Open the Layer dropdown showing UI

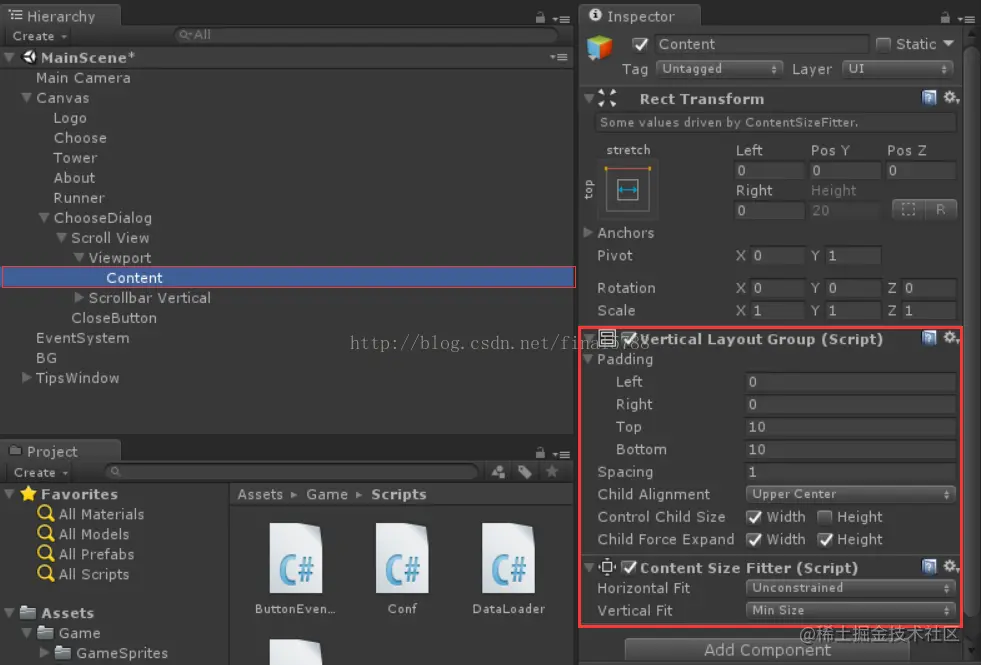click(x=898, y=69)
